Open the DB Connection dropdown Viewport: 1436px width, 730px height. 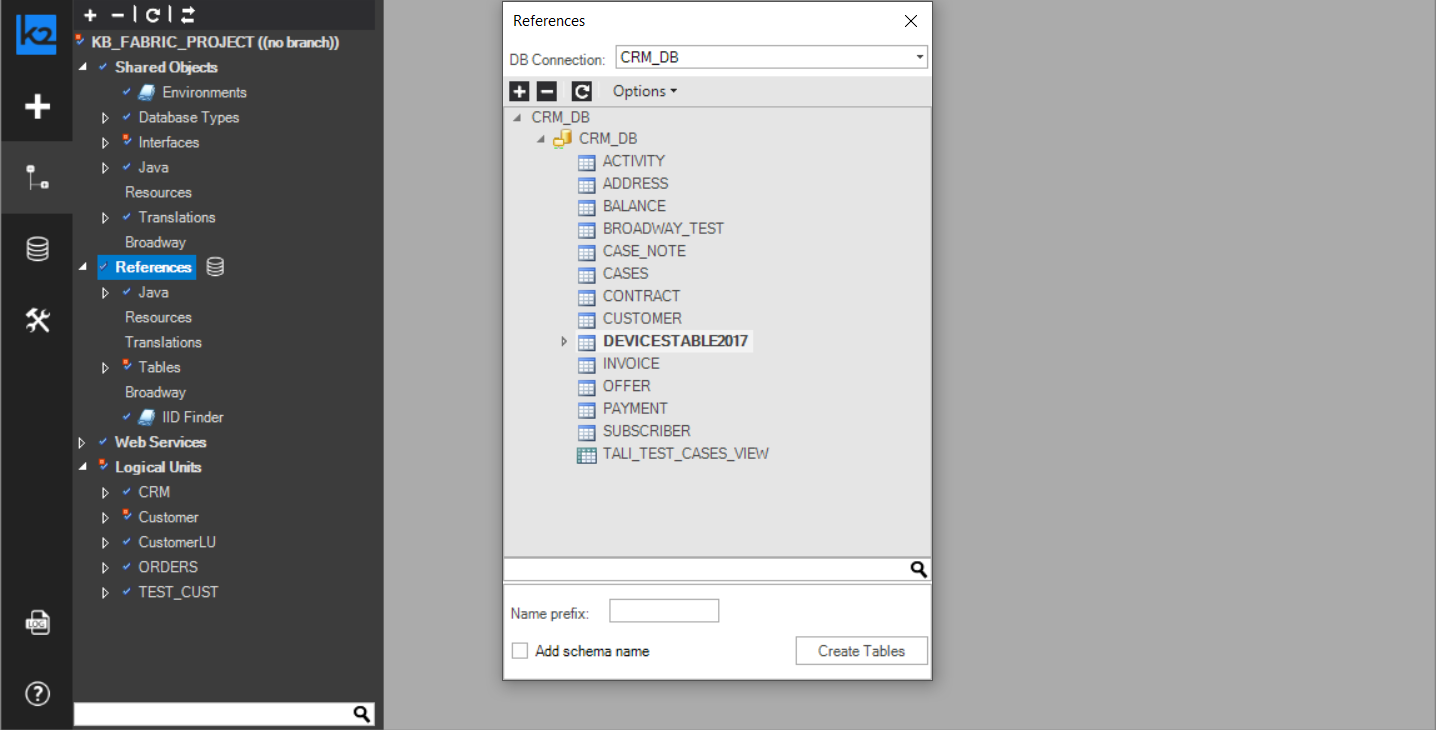tap(919, 57)
